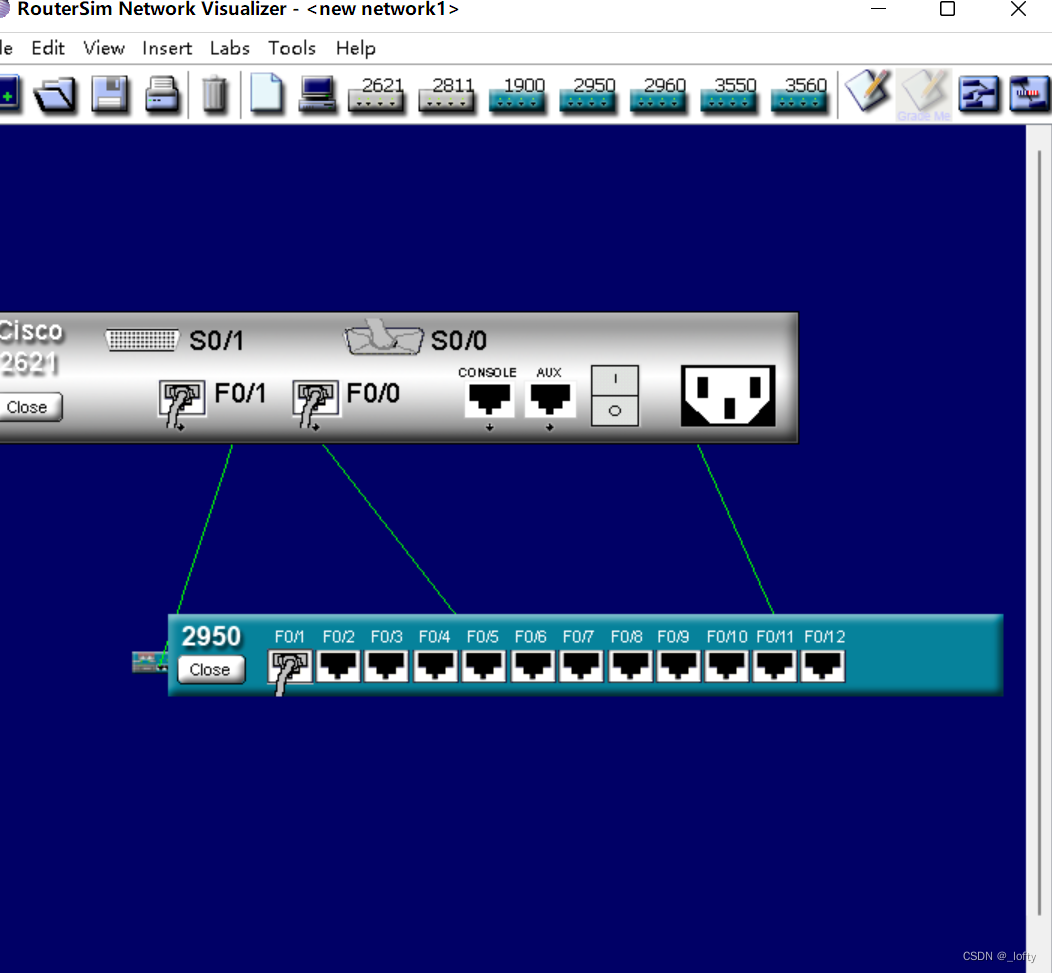Select switch port F0/4
Image resolution: width=1052 pixels, height=973 pixels.
click(435, 666)
